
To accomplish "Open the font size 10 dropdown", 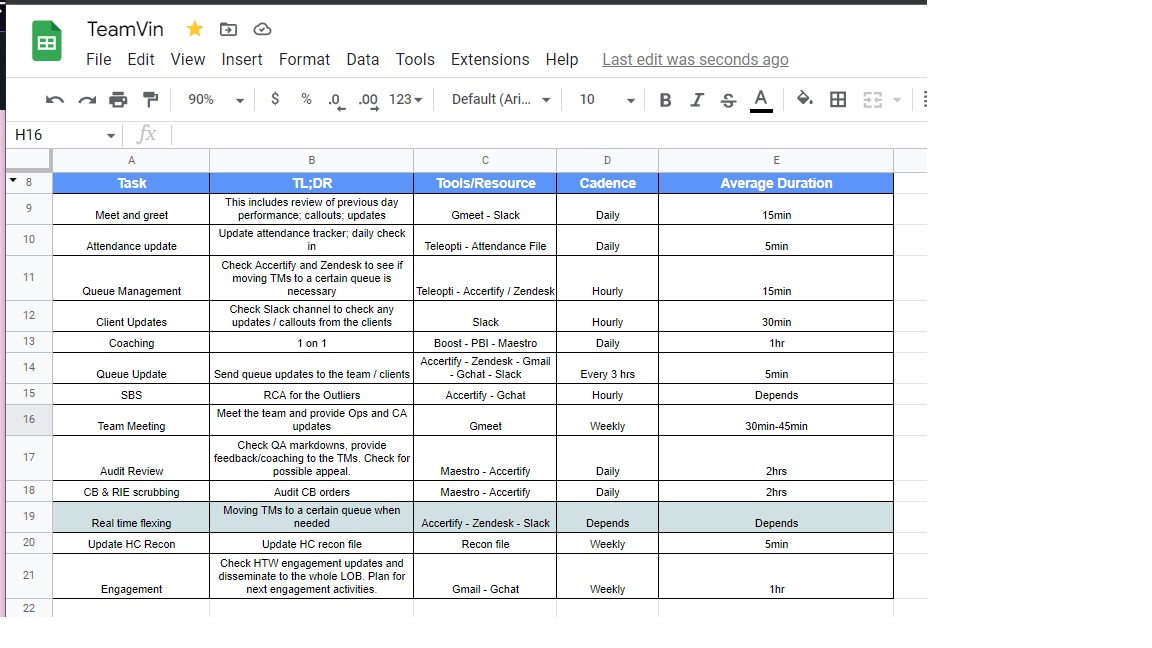I will click(x=607, y=99).
